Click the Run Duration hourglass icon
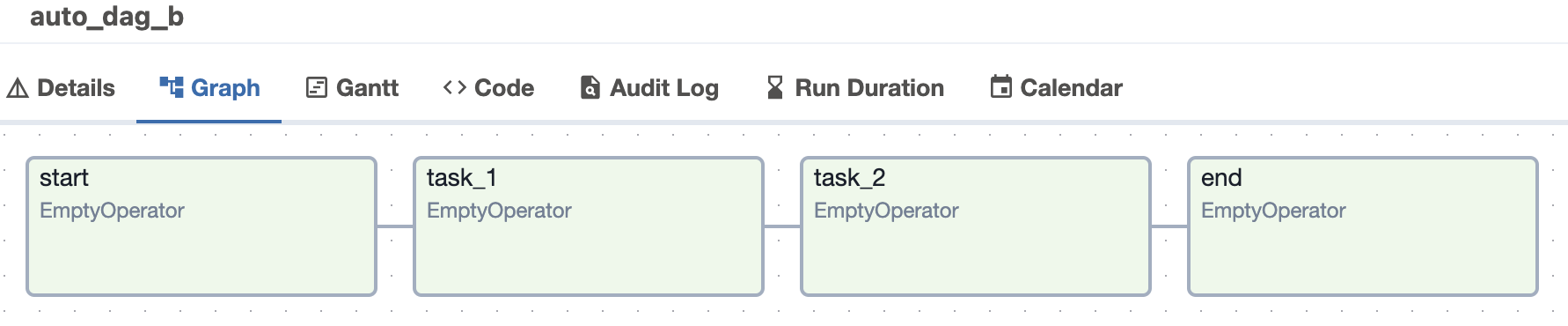Screen dimensions: 1568x326 click(775, 87)
